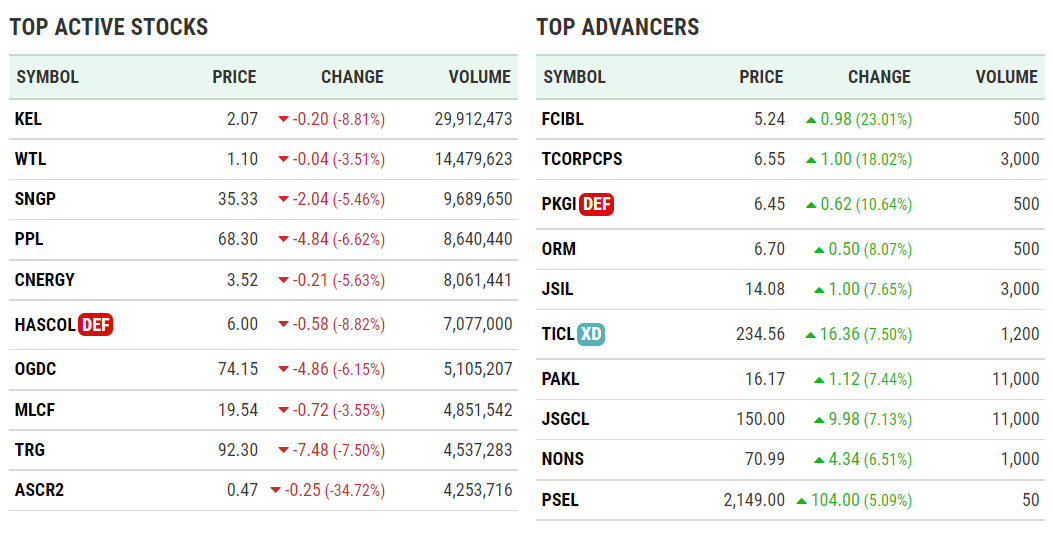Click the red down arrow beside ASCR2 change
This screenshot has height=534, width=1053.
[275, 490]
